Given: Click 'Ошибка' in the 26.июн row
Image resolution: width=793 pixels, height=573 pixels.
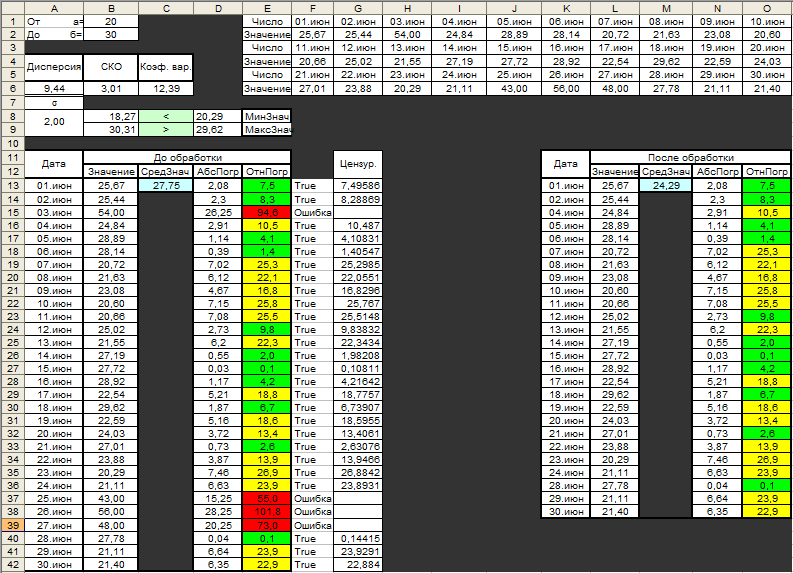Looking at the screenshot, I should tap(313, 512).
